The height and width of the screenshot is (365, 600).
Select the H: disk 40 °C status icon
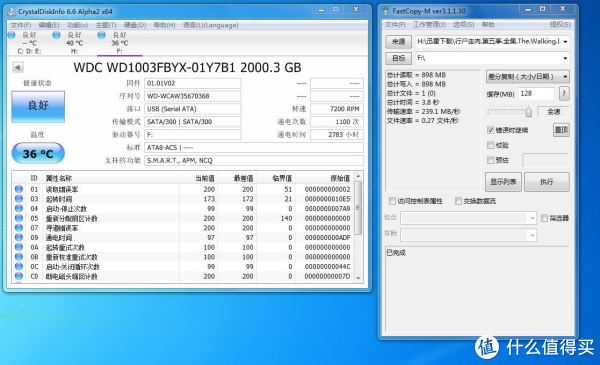click(57, 35)
